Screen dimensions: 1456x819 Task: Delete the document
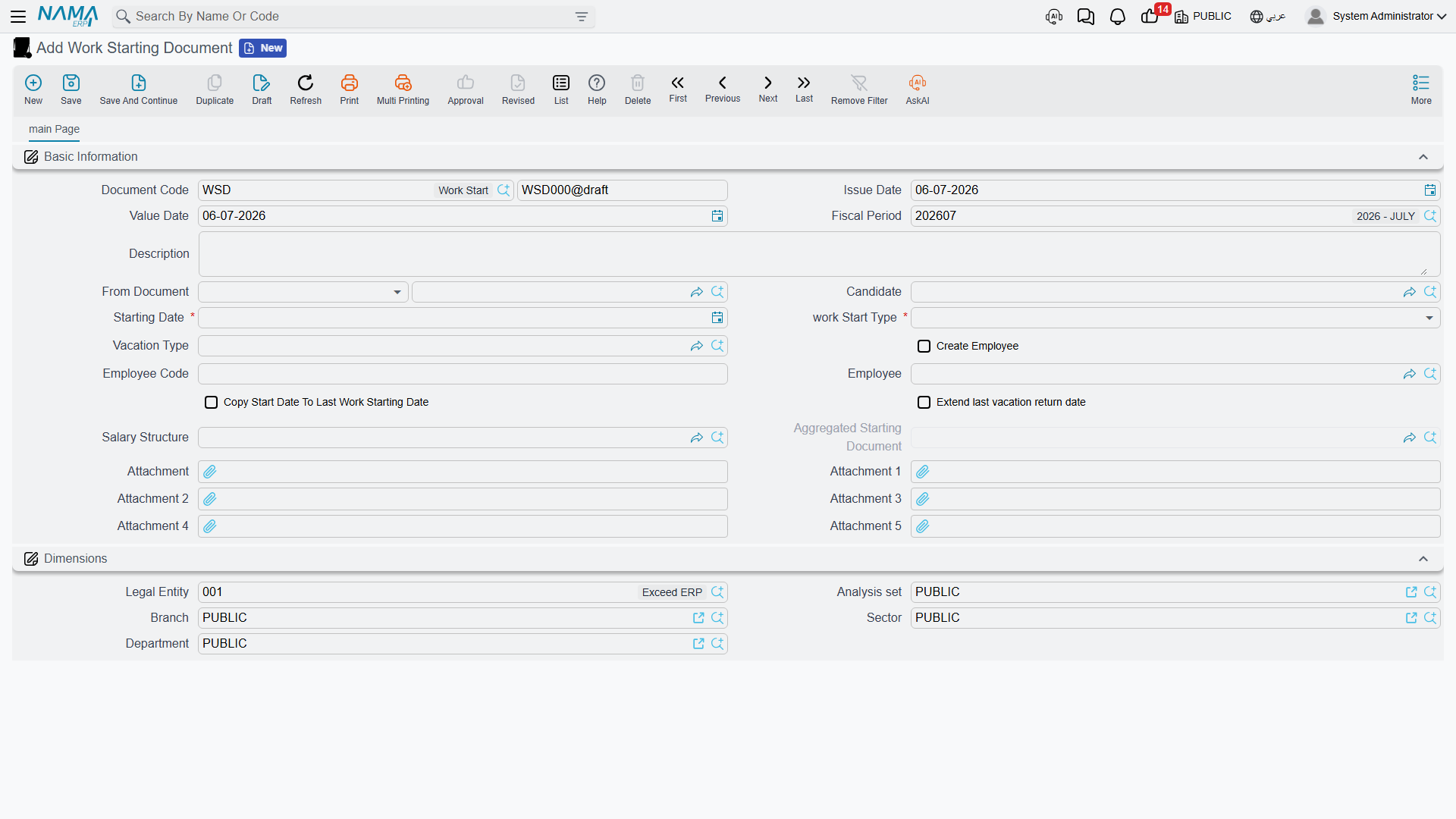click(x=638, y=89)
